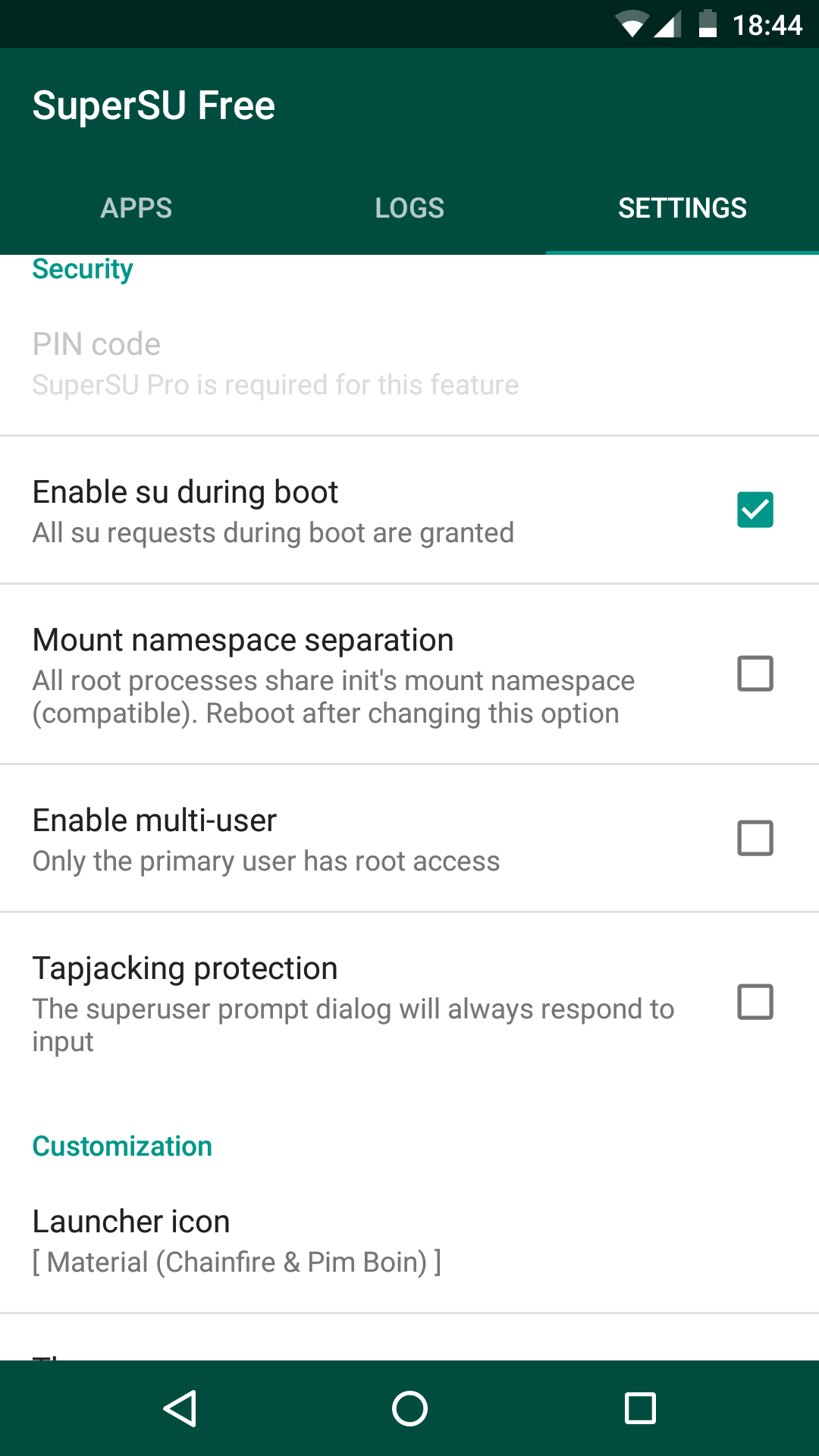Uncheck Enable su during boot checkbox
The image size is (819, 1456).
point(755,510)
